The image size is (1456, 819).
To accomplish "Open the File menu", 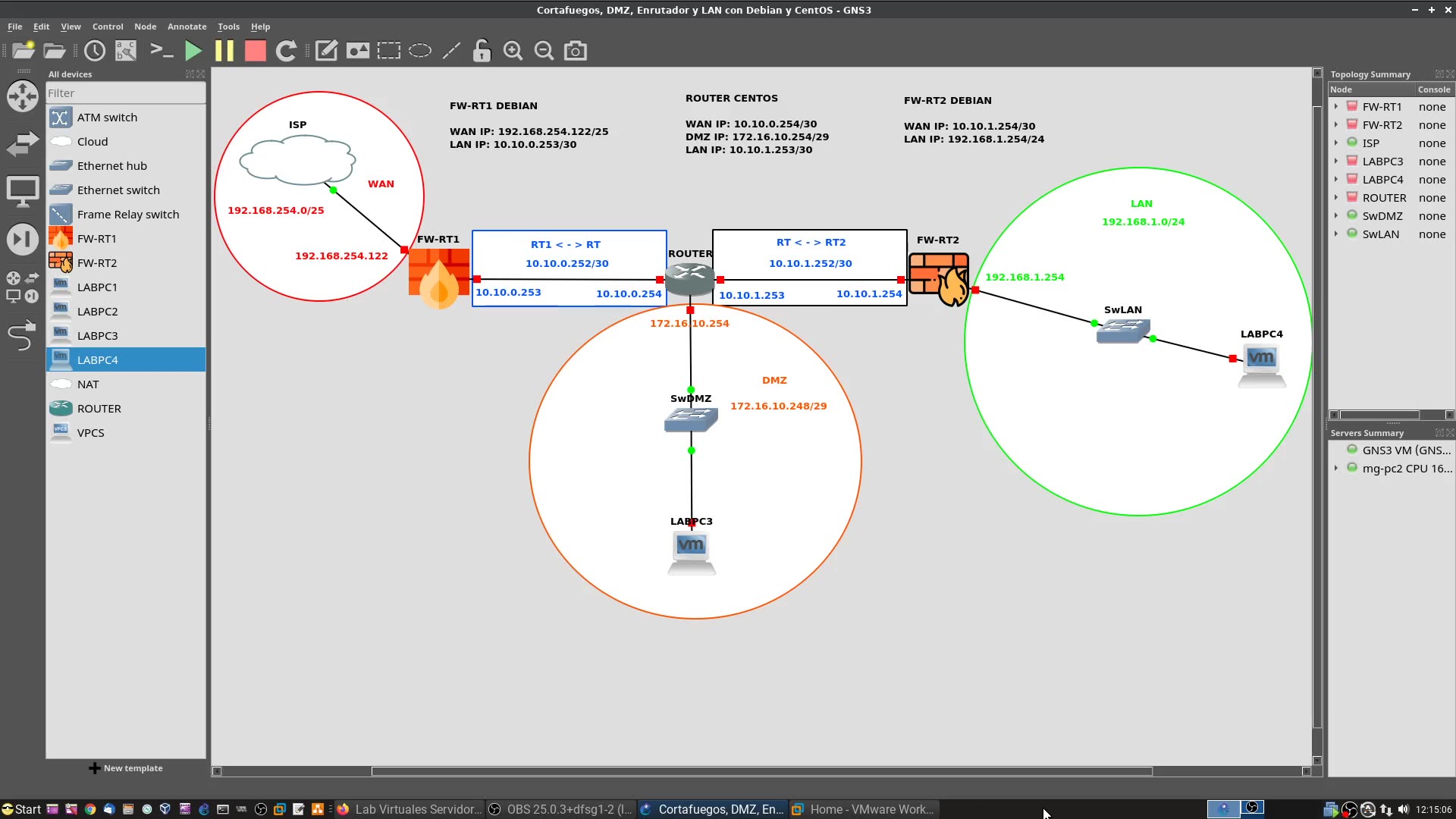I will (x=15, y=27).
